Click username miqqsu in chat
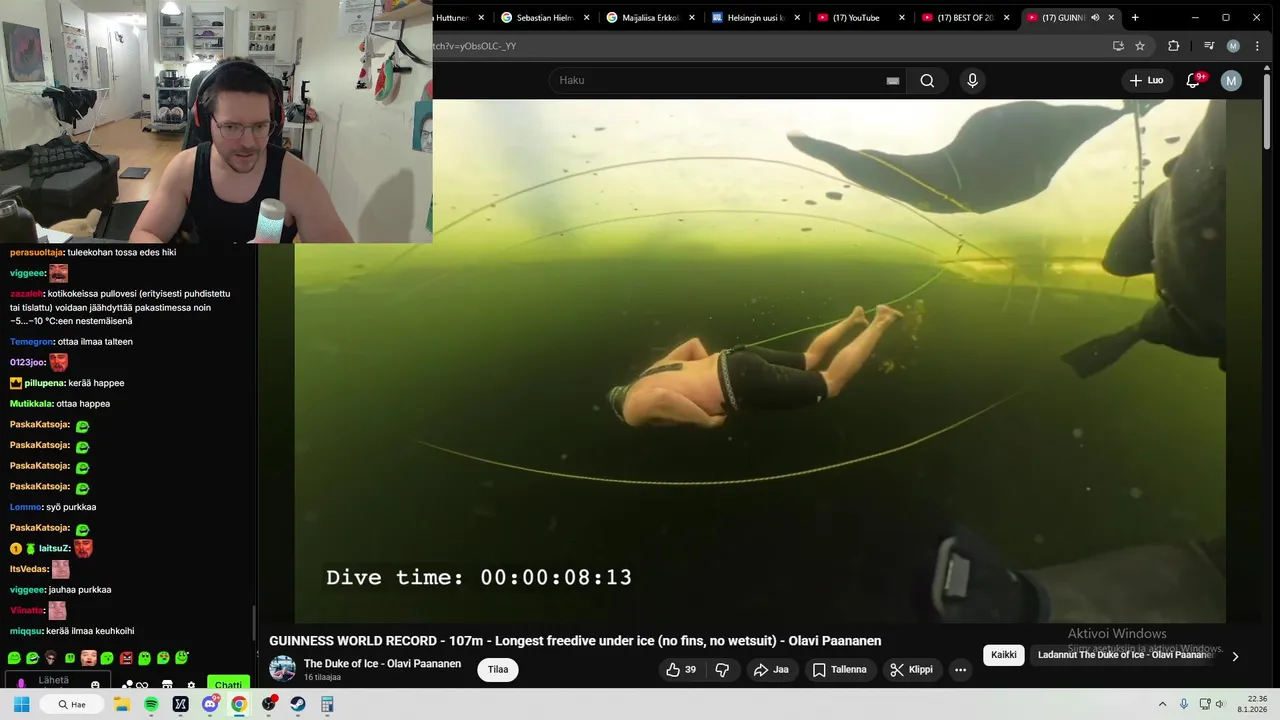Image resolution: width=1280 pixels, height=720 pixels. coord(26,631)
